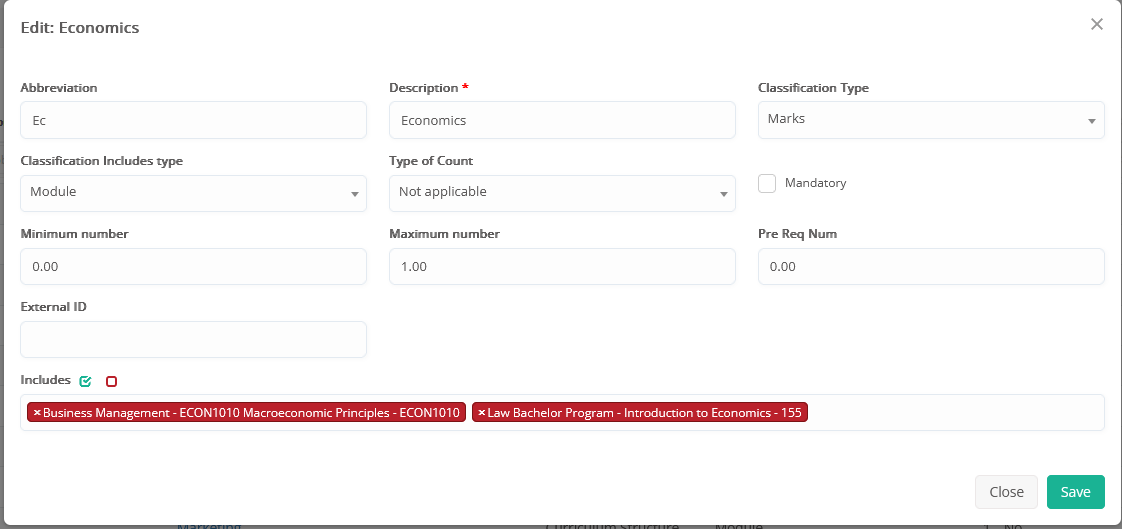Click the Maximum number field

click(562, 267)
